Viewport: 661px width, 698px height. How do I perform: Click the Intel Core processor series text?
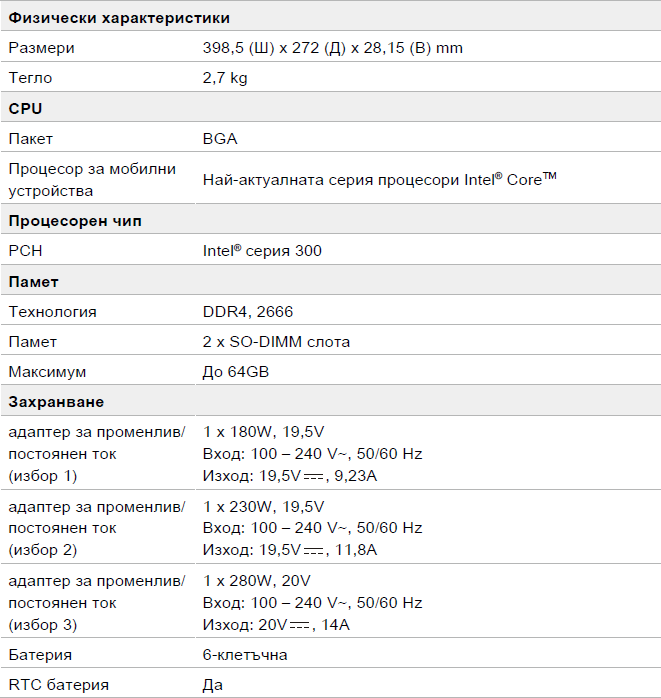pos(380,179)
